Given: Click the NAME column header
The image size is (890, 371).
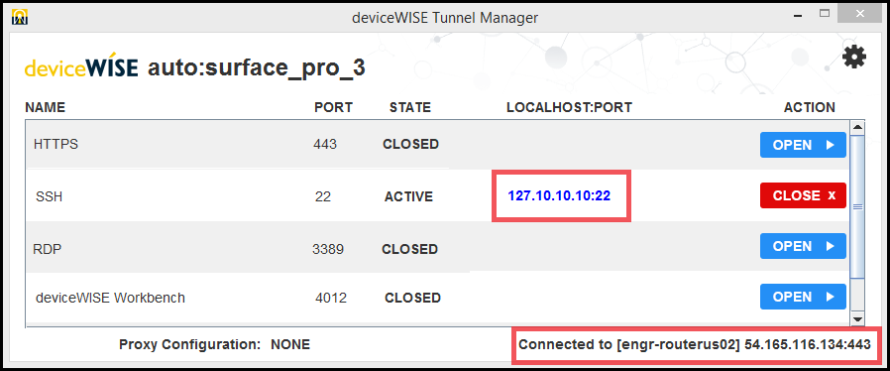Looking at the screenshot, I should (45, 107).
